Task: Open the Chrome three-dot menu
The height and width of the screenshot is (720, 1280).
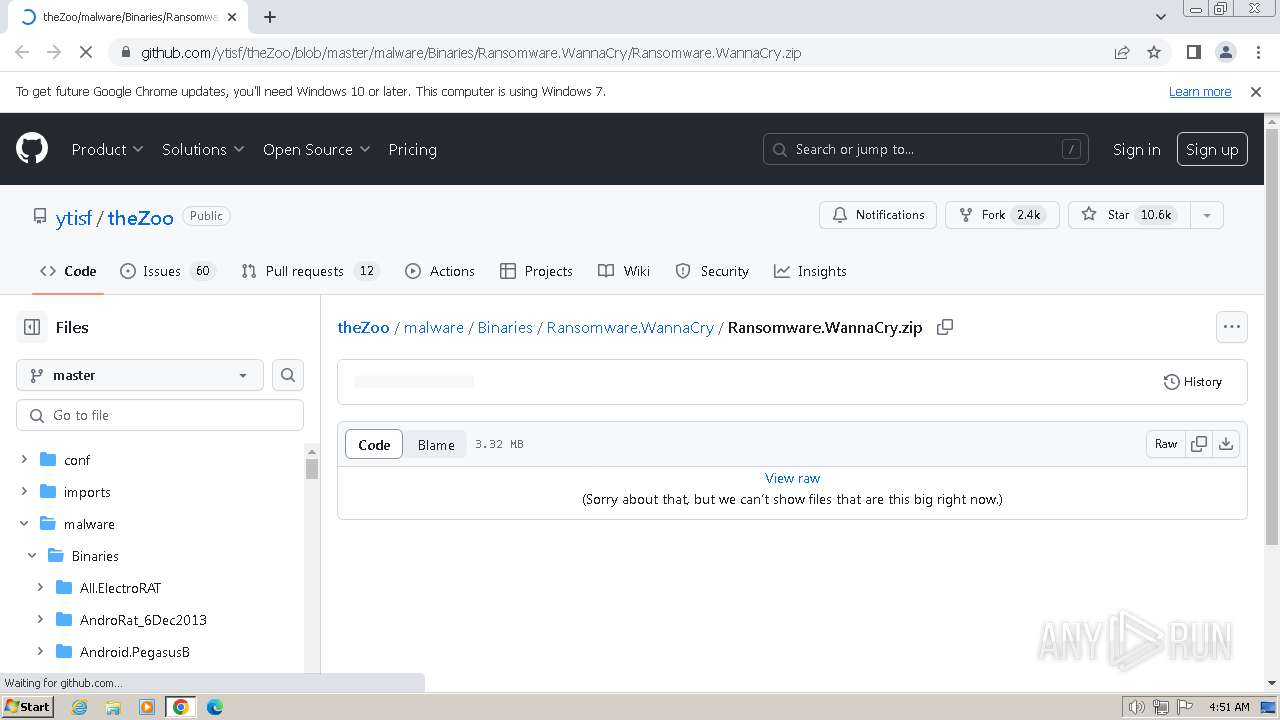Action: [x=1257, y=52]
